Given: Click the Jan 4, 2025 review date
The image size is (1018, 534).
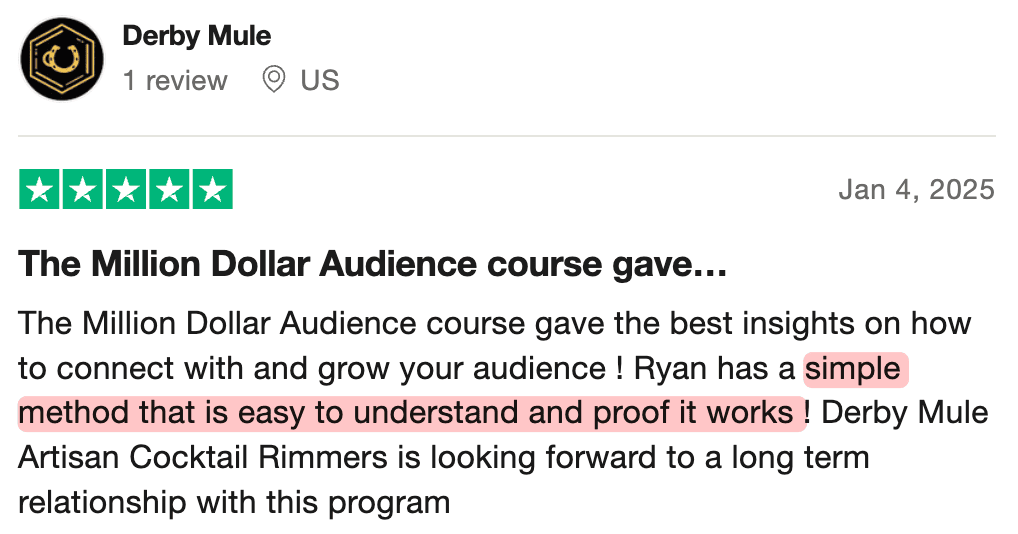Looking at the screenshot, I should (x=917, y=189).
